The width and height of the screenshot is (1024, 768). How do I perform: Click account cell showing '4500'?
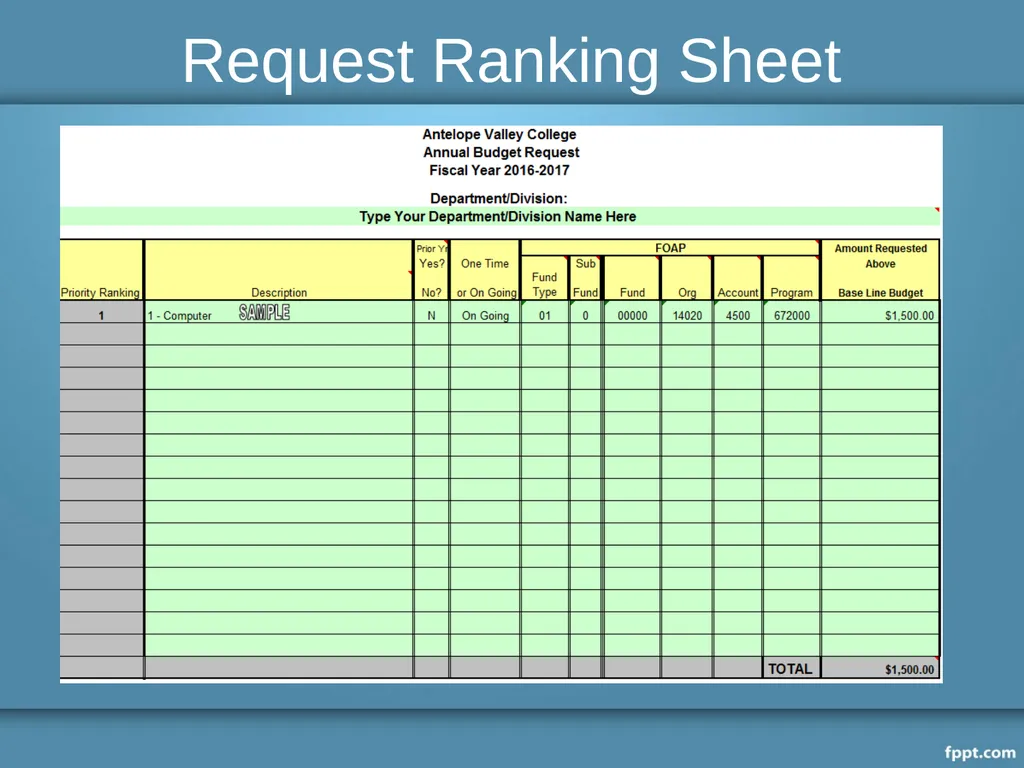[x=738, y=312]
